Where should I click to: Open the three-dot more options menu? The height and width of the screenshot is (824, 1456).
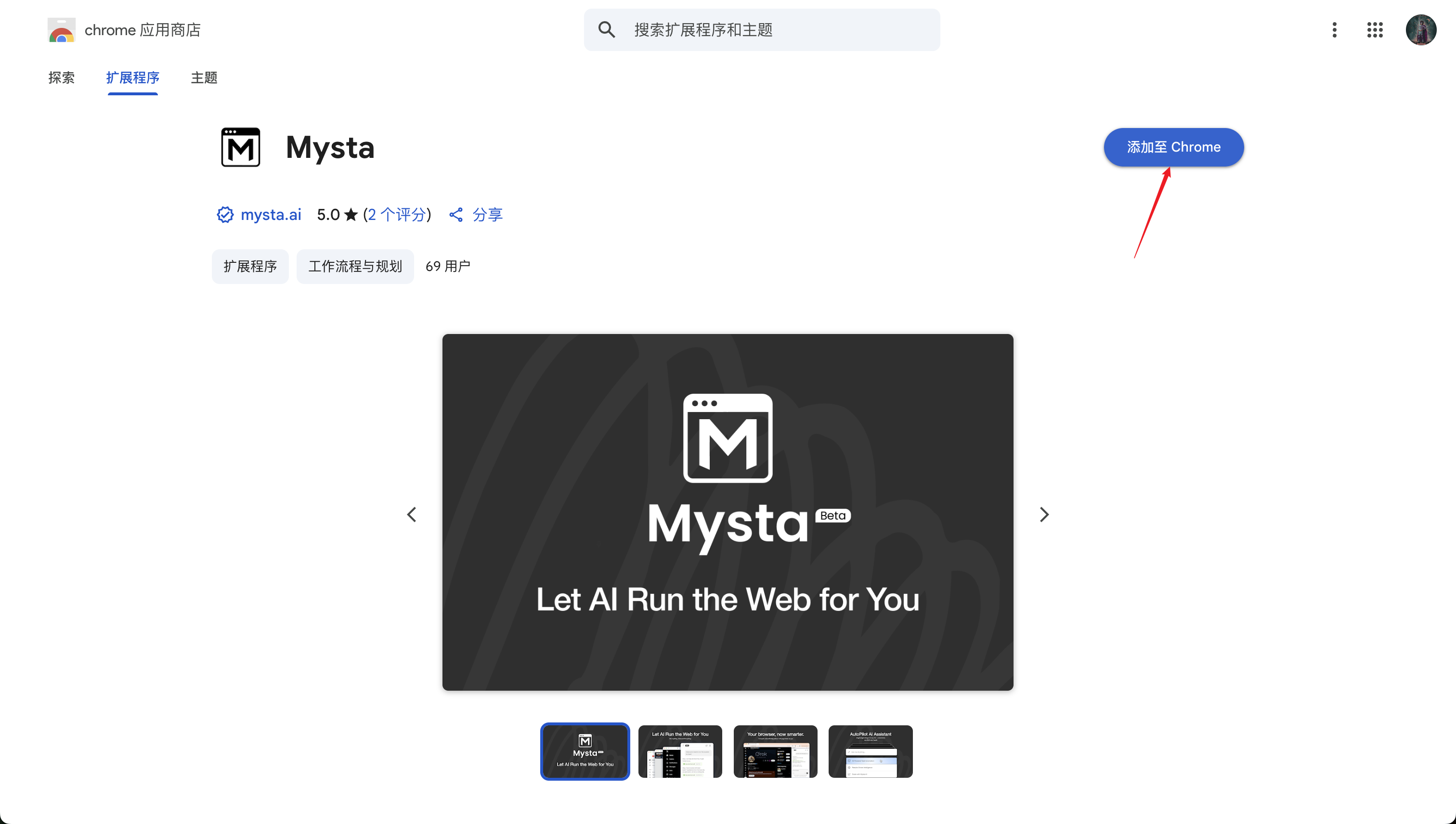[x=1334, y=30]
